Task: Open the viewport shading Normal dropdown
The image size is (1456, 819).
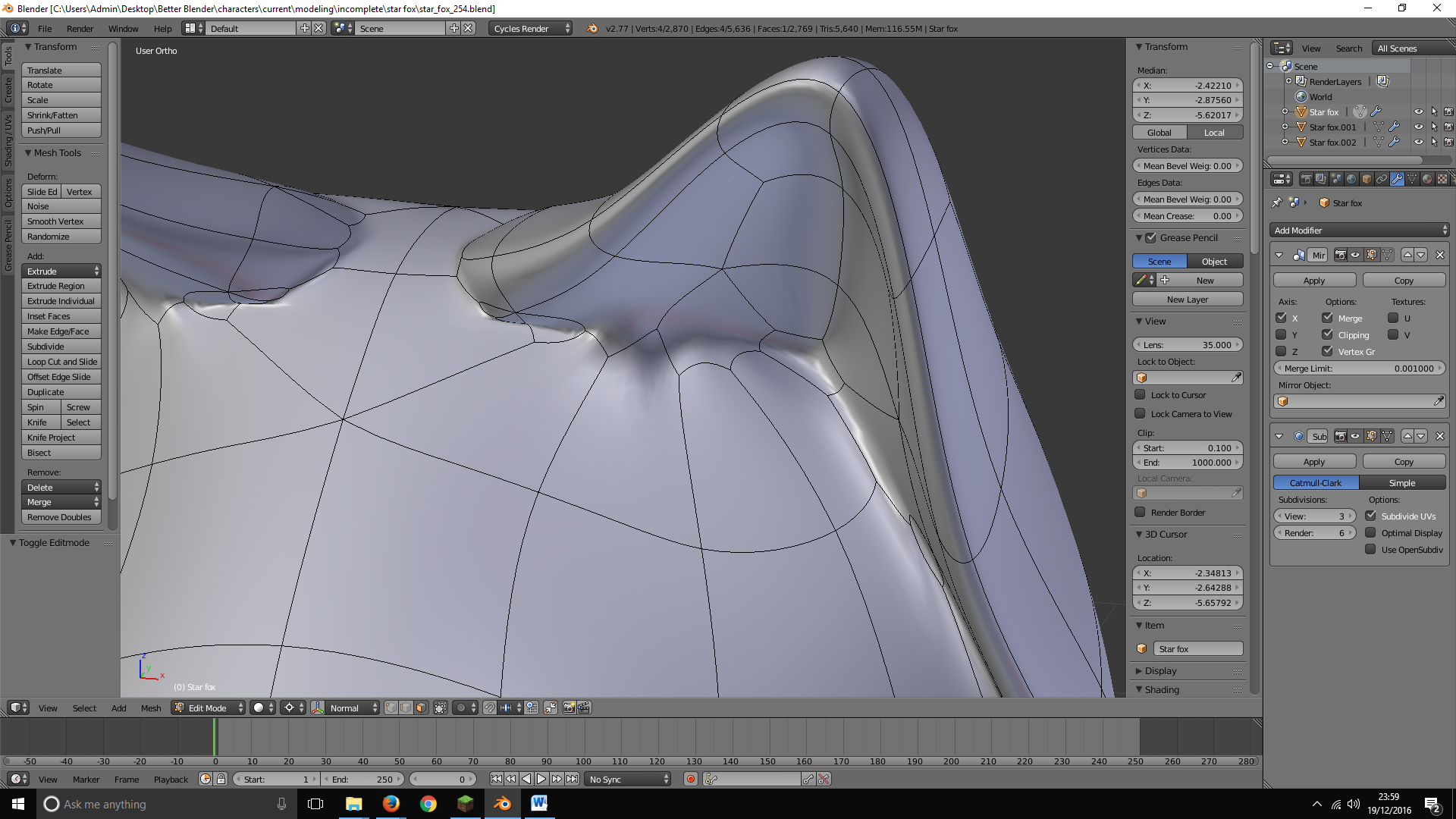Action: click(x=350, y=710)
